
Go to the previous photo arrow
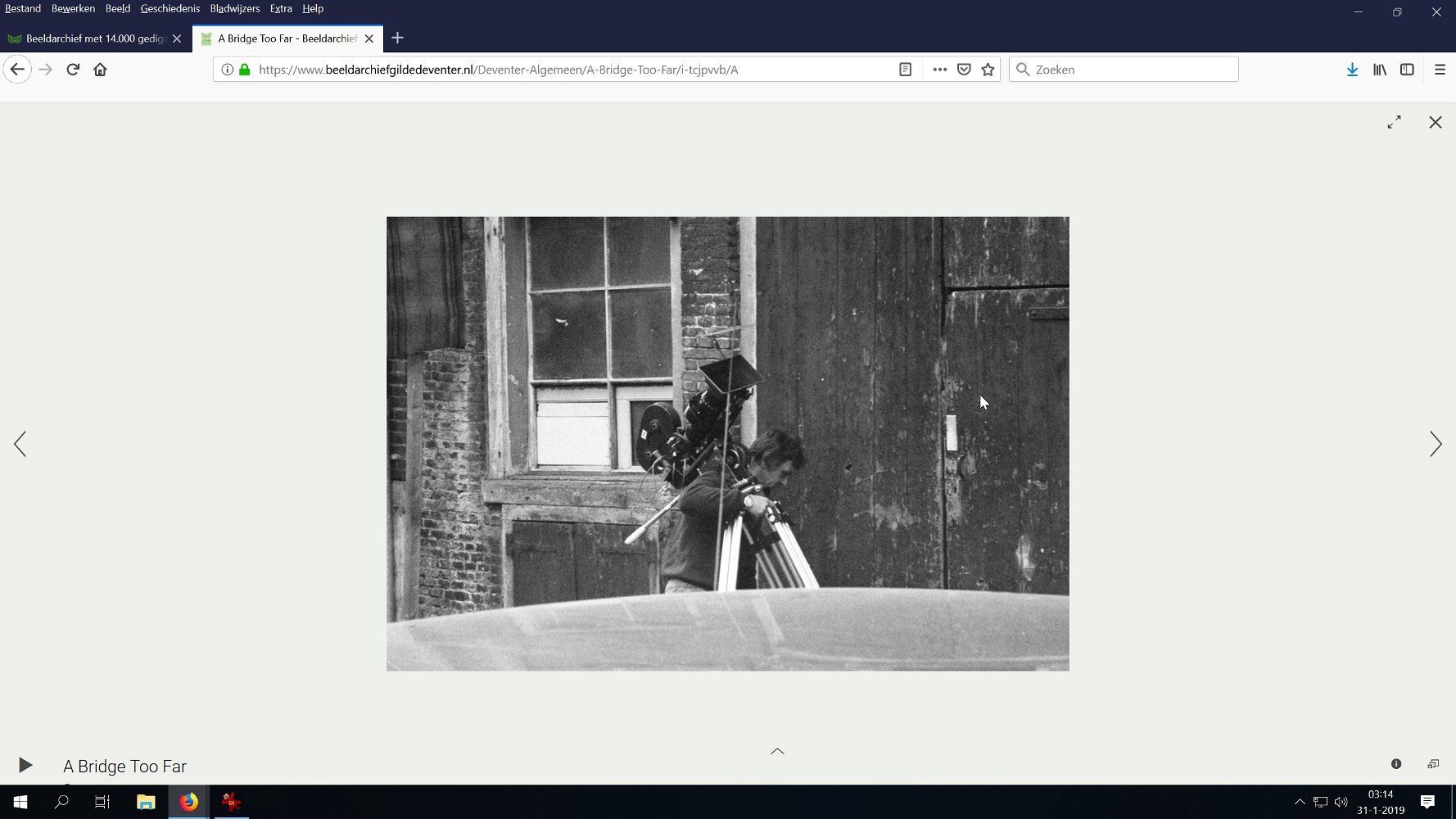tap(20, 444)
